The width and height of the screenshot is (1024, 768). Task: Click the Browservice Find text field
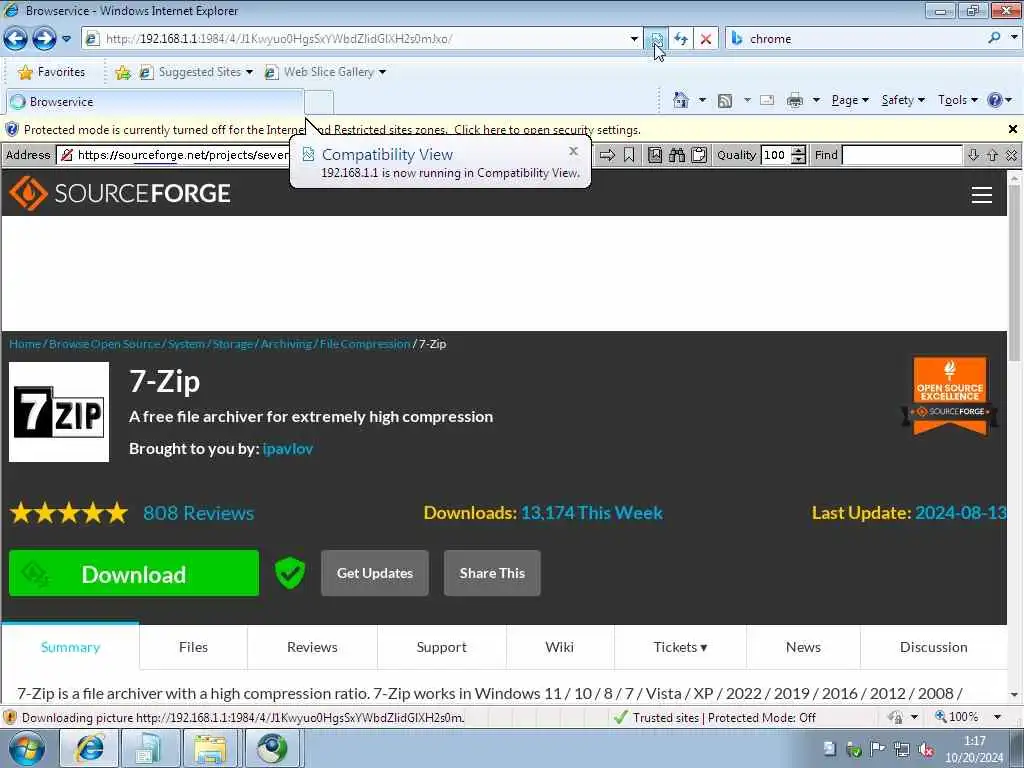[902, 155]
